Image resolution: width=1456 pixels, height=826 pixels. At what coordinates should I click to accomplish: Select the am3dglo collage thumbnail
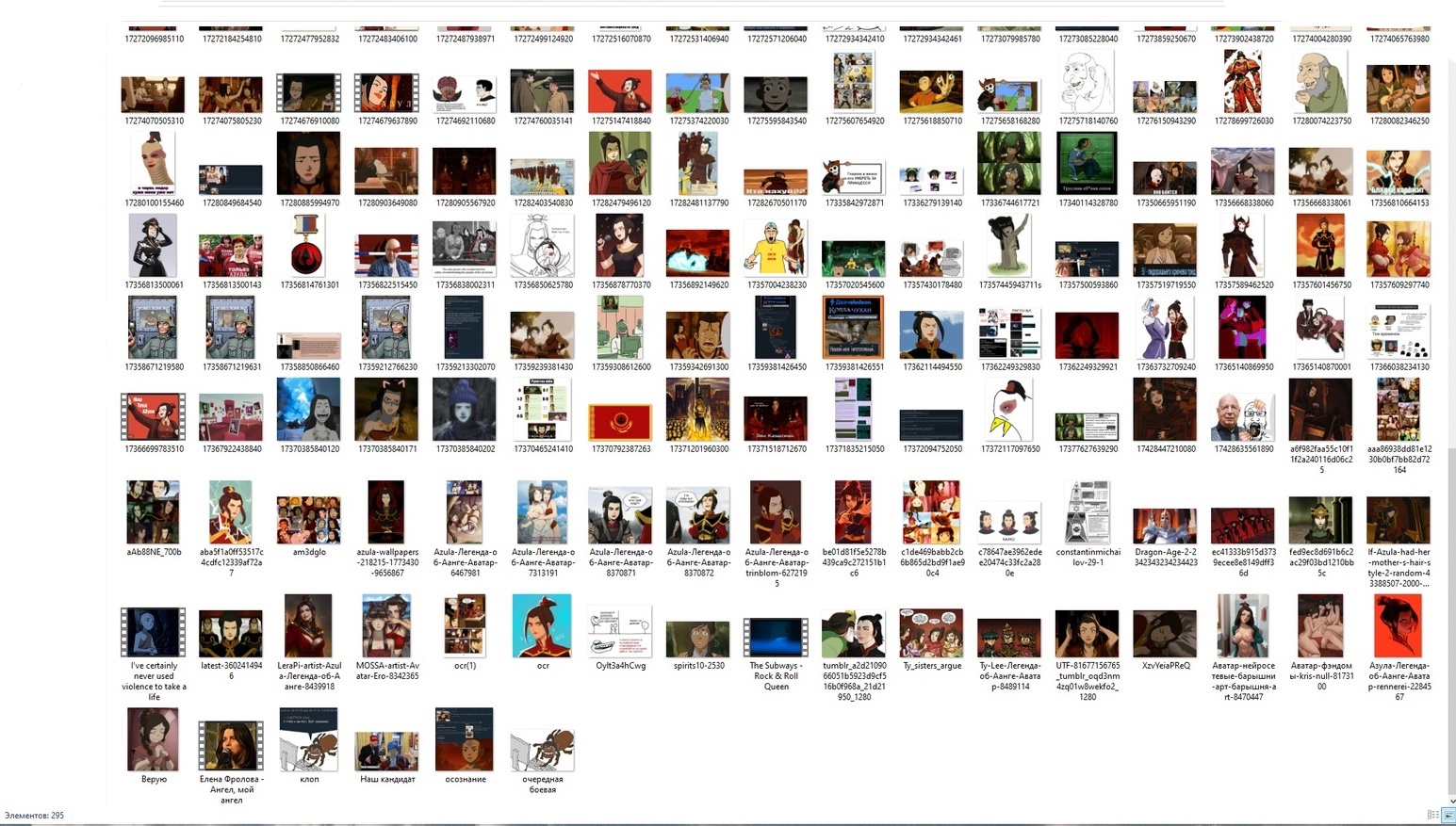308,521
